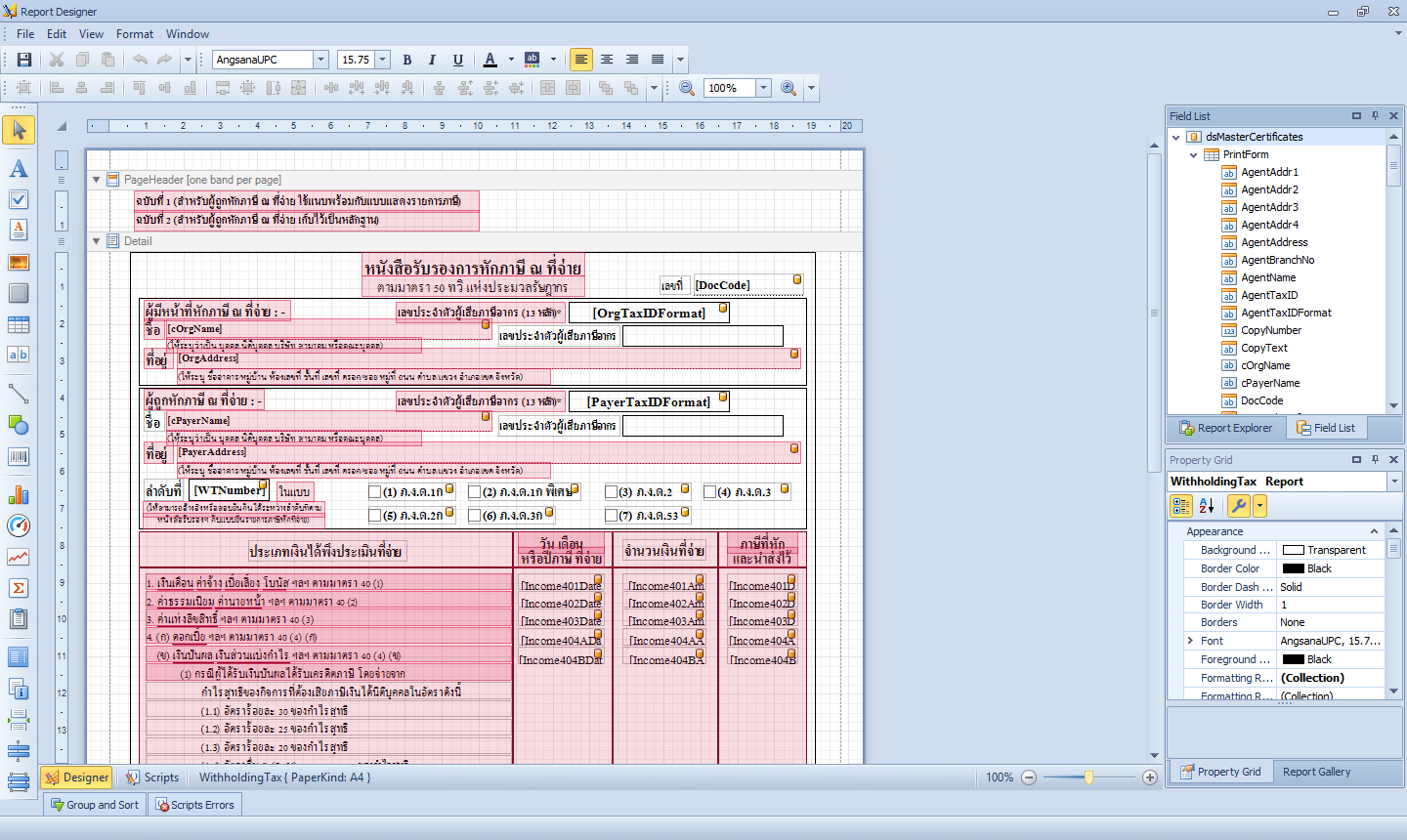Viewport: 1407px width, 840px height.
Task: Toggle Bold formatting
Action: [x=407, y=60]
